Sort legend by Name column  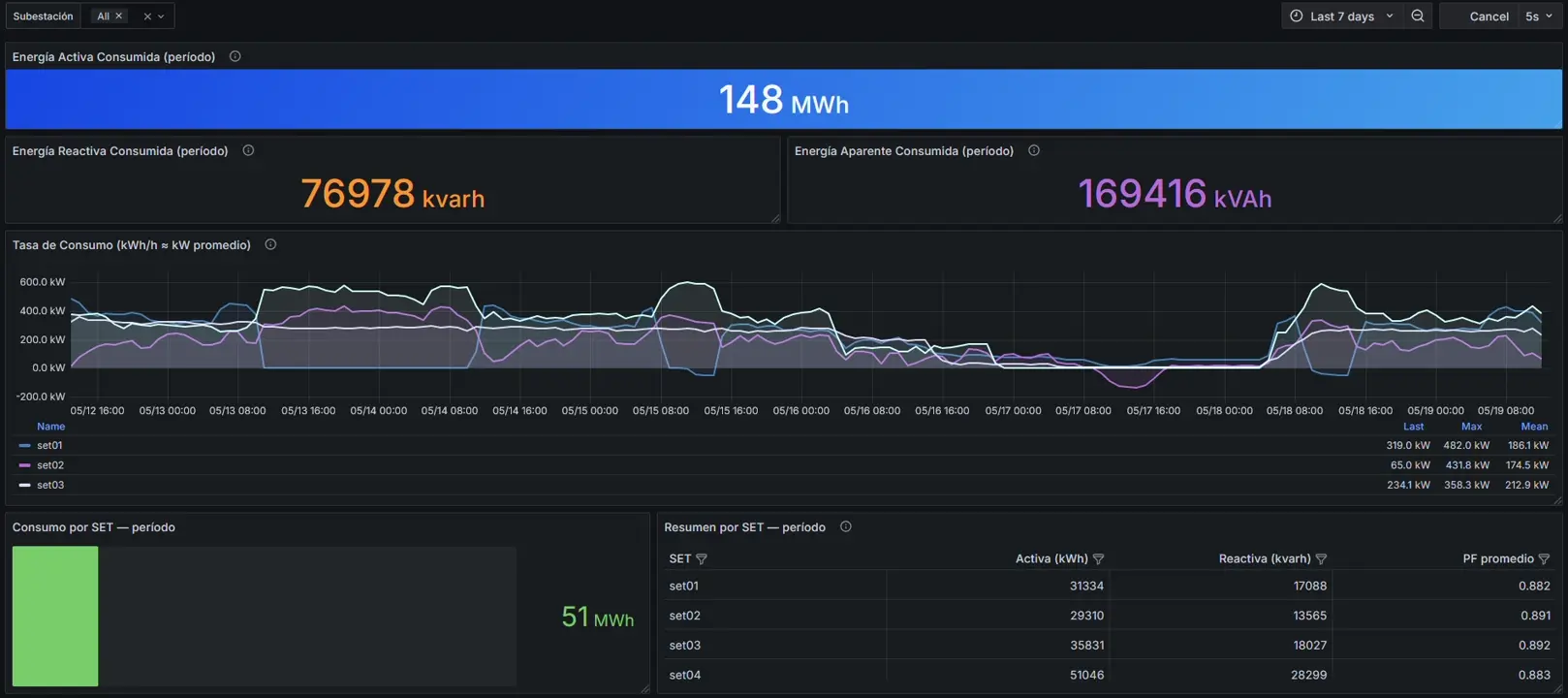[50, 427]
